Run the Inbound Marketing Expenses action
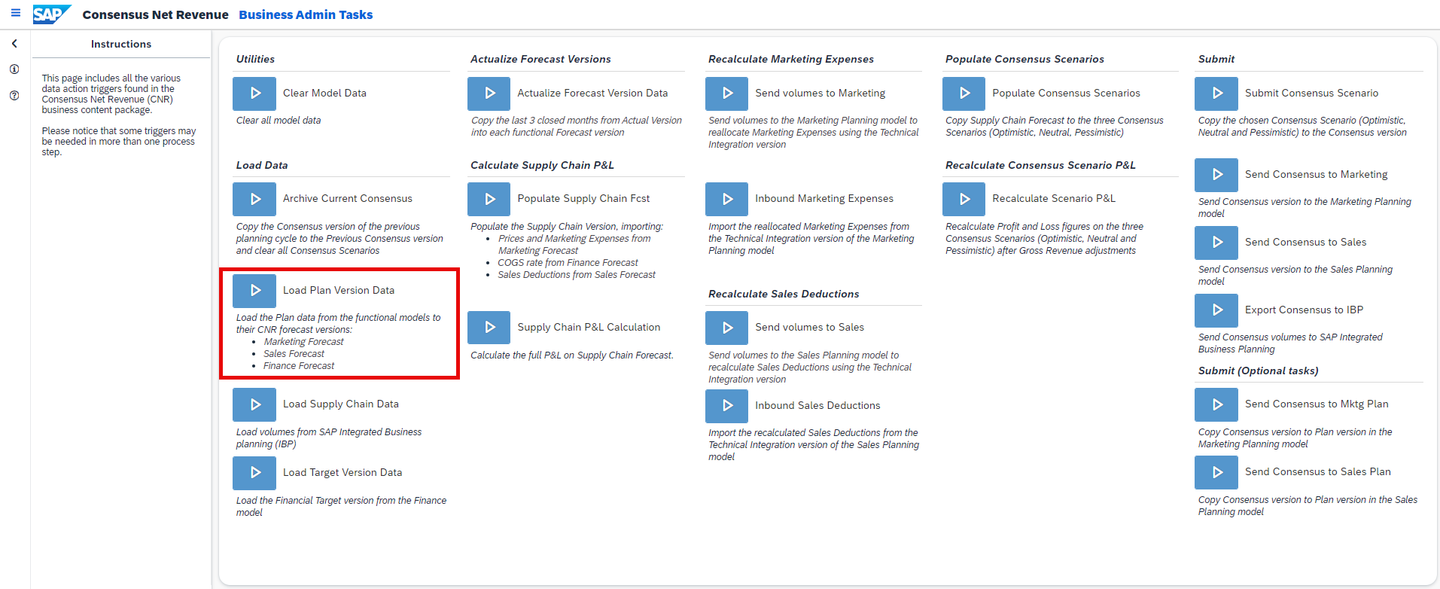The image size is (1440, 589). (727, 199)
